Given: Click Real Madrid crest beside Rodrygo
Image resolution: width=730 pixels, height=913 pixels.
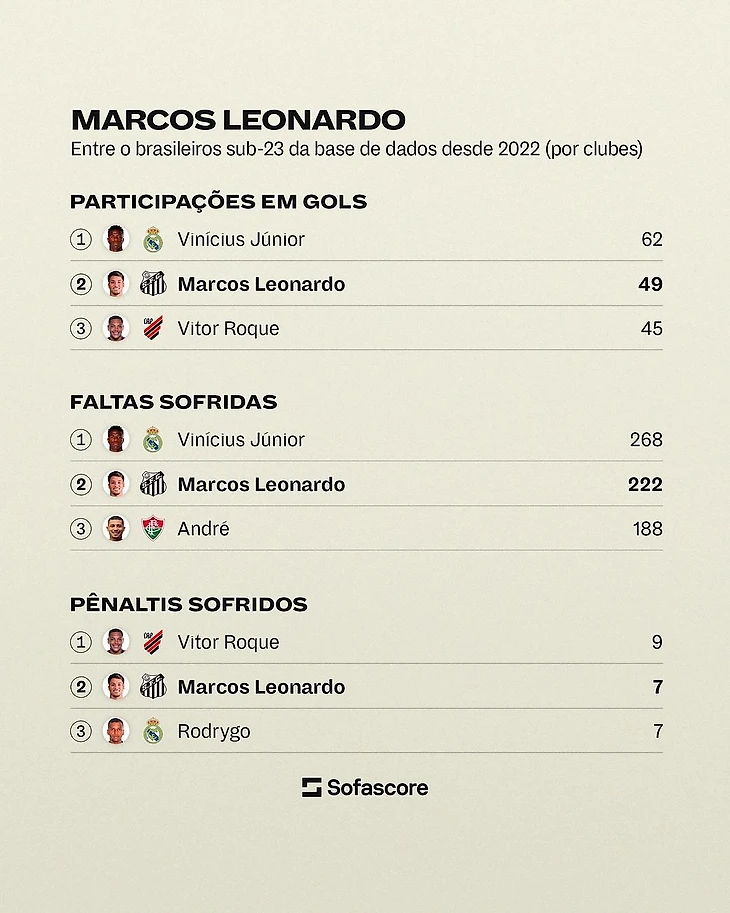Looking at the screenshot, I should pos(153,731).
